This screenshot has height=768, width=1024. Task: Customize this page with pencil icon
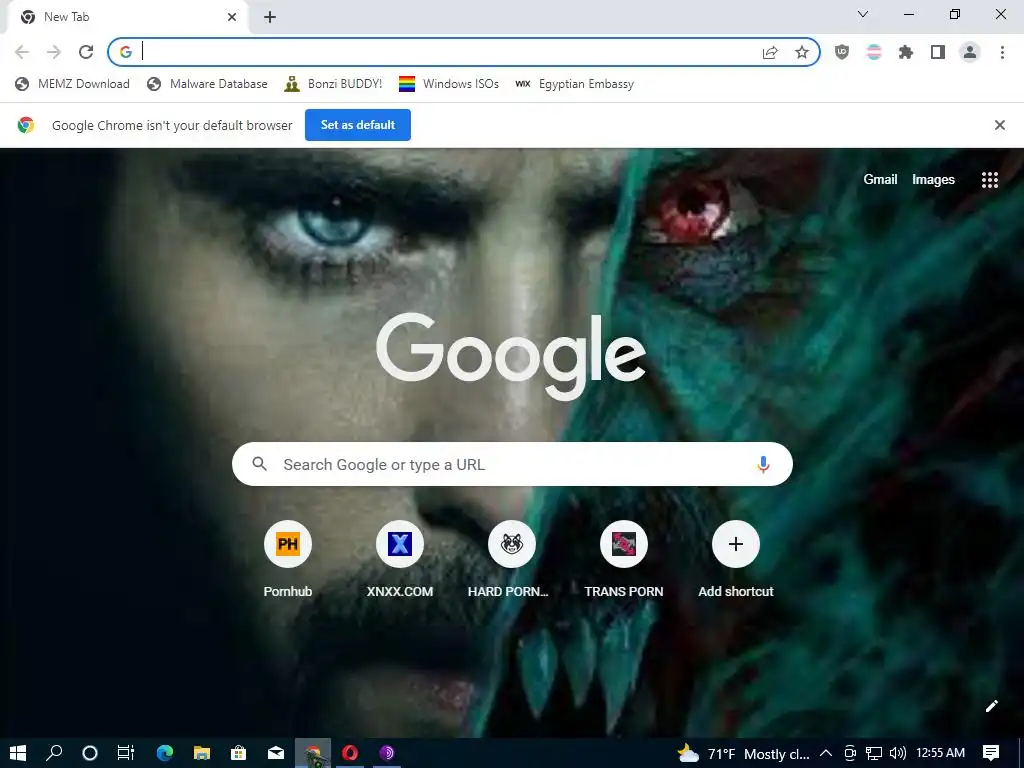click(x=991, y=706)
